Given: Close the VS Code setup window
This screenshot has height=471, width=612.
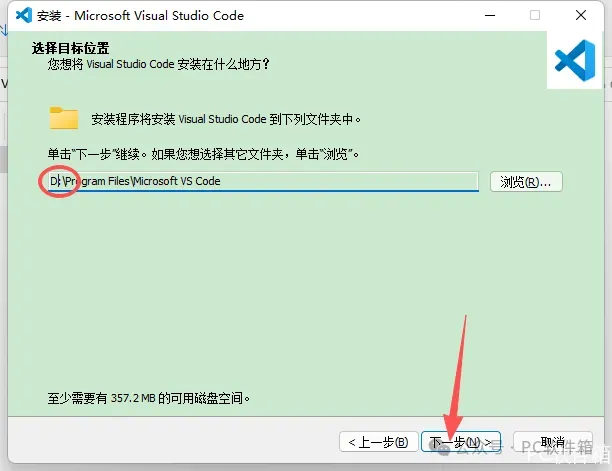Looking at the screenshot, I should coord(581,16).
